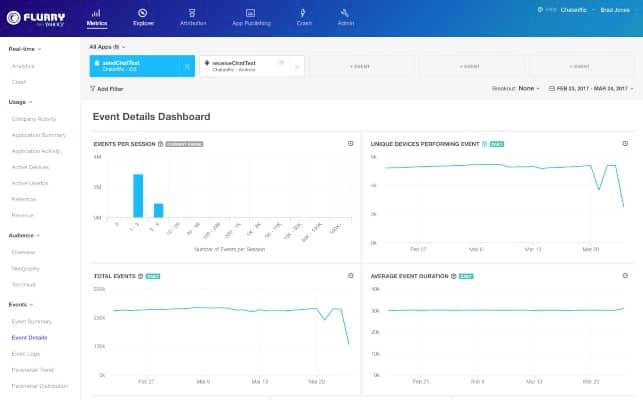Open Total Events chart options icon
This screenshot has width=643, height=400.
[350, 276]
